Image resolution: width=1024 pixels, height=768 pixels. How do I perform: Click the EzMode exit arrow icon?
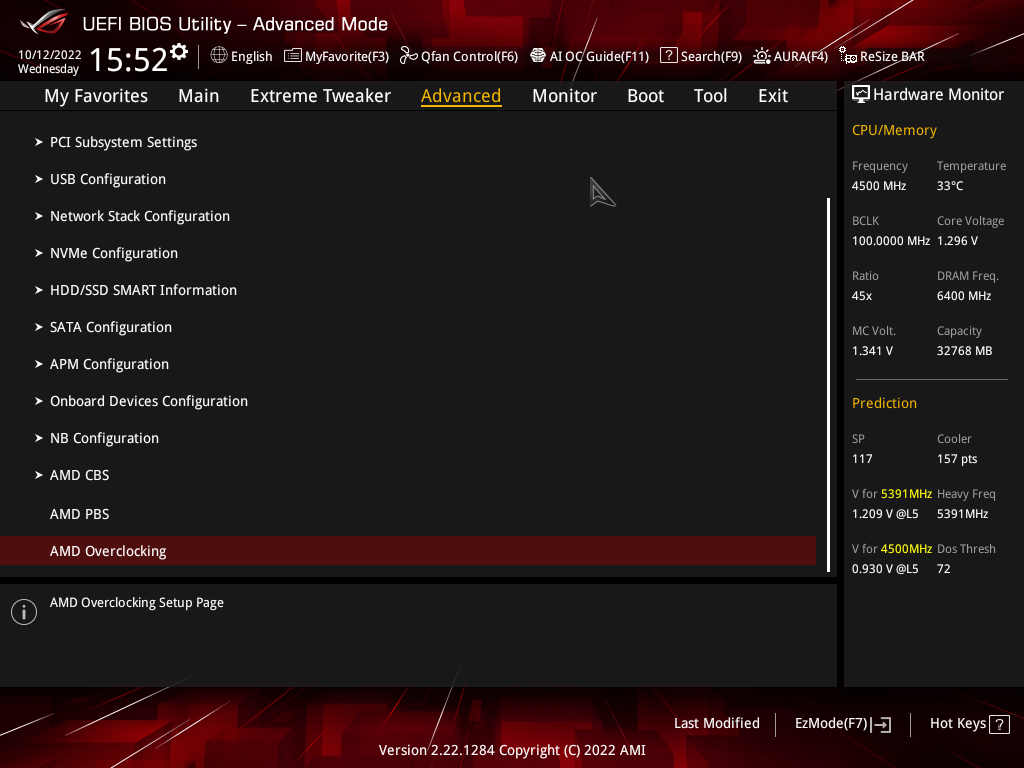coord(881,724)
